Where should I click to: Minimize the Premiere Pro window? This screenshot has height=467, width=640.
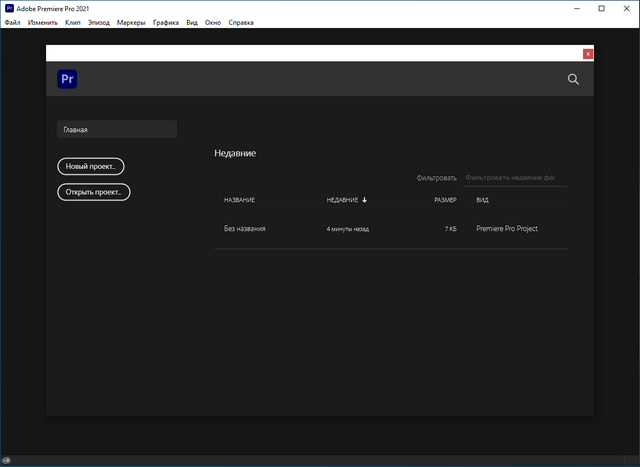coord(573,8)
